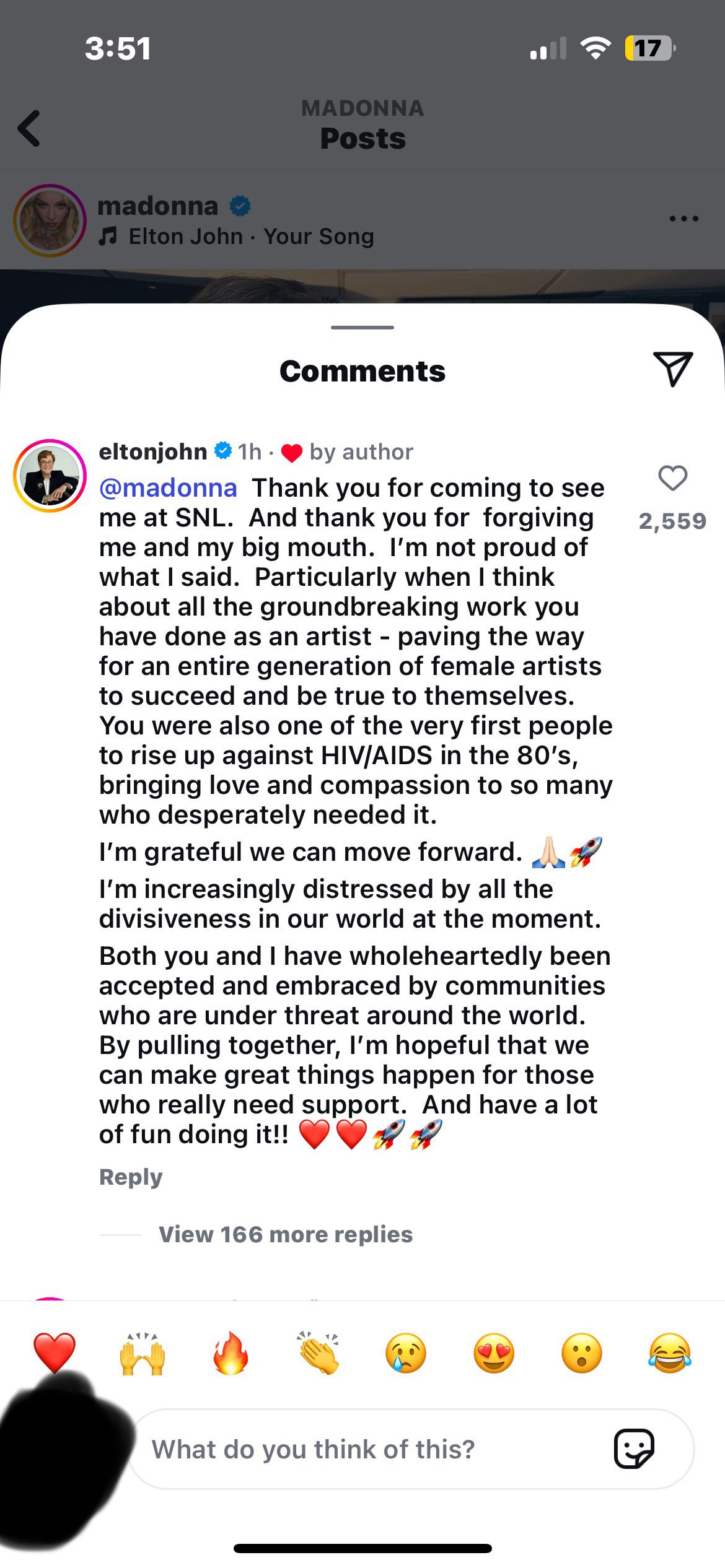
Task: Tap the eltonjohn username
Action: [153, 451]
